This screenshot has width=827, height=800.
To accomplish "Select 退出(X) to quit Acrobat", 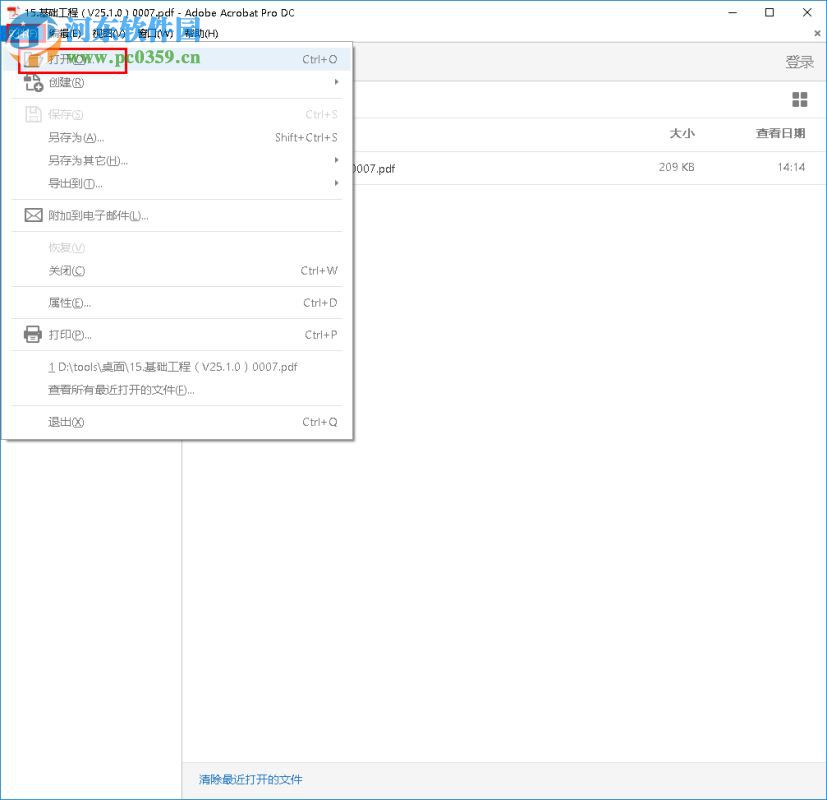I will [x=65, y=422].
